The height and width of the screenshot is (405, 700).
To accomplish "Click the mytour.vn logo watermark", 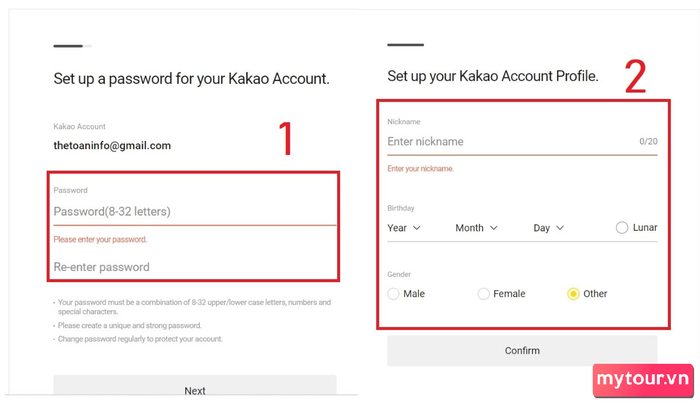I will pos(642,379).
